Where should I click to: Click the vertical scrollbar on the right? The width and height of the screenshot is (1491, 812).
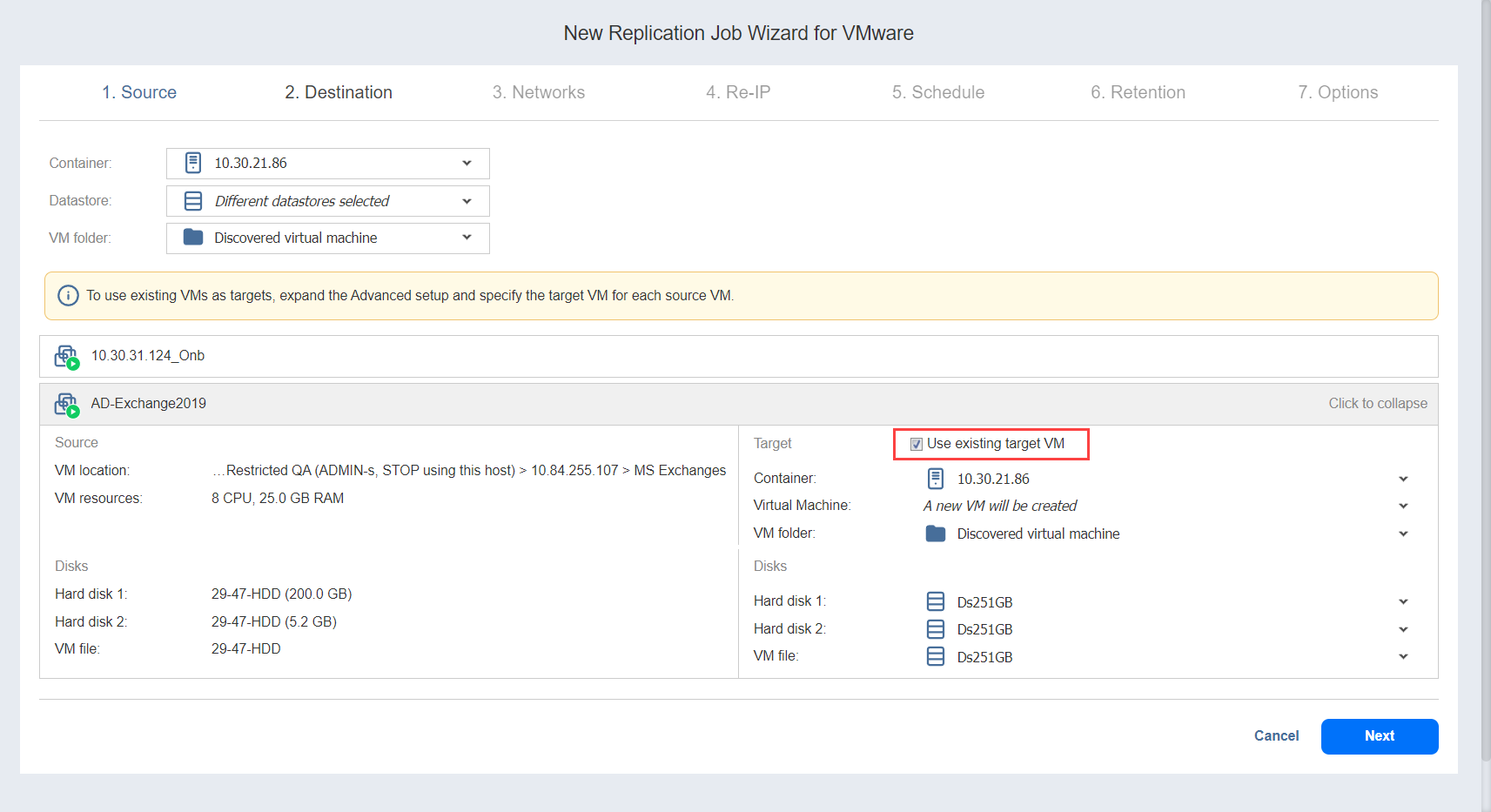pyautogui.click(x=1485, y=392)
